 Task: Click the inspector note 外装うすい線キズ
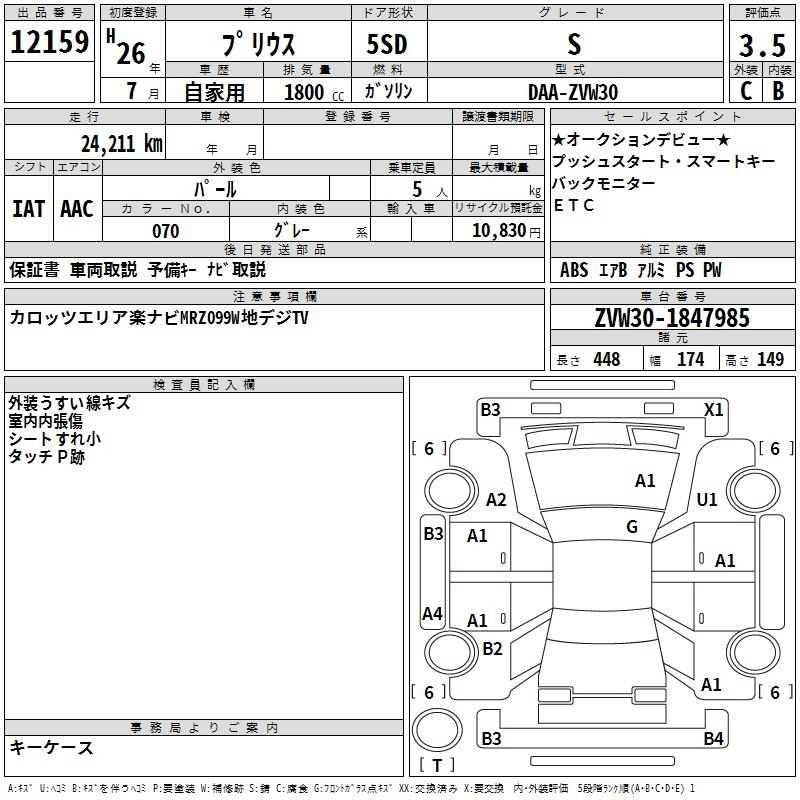[69, 403]
